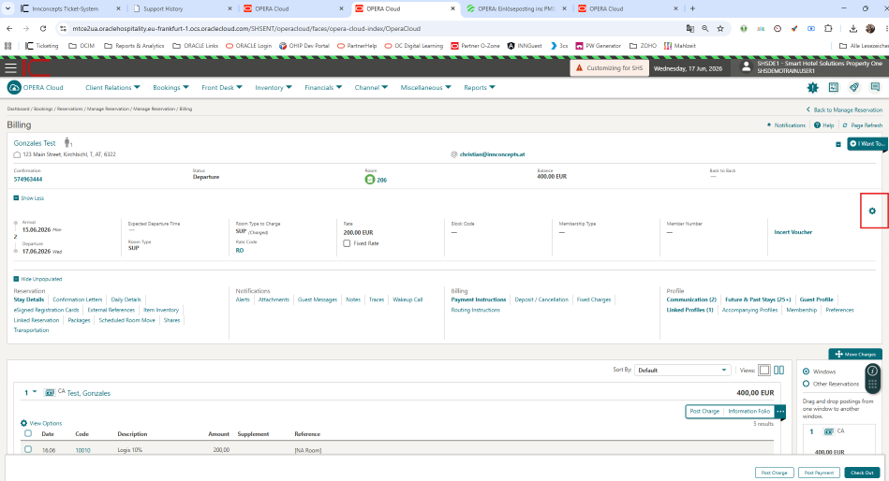Click the RO rate code link
This screenshot has height=481, width=889.
239,250
